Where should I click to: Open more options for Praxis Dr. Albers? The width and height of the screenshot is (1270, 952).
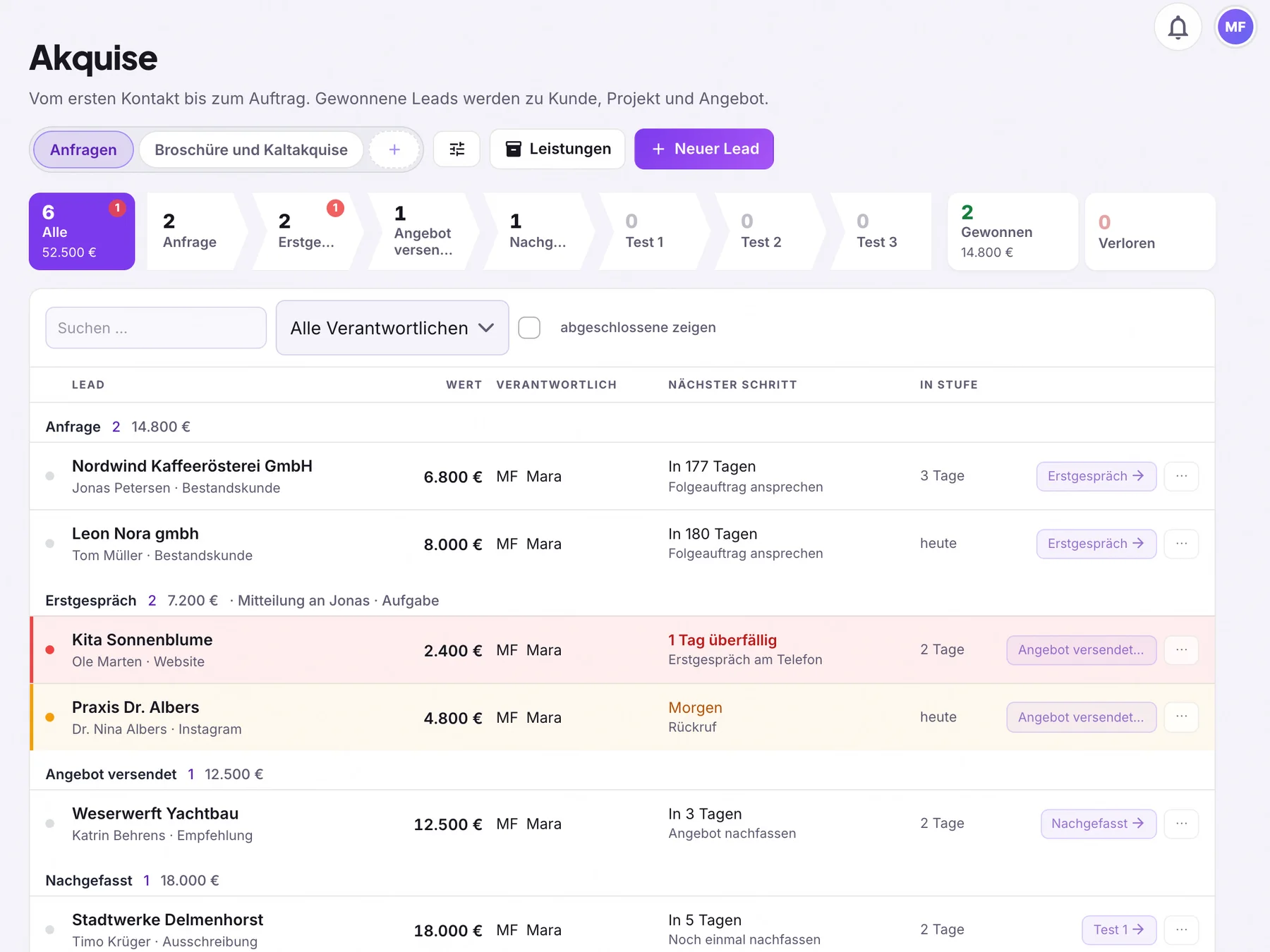(1181, 717)
